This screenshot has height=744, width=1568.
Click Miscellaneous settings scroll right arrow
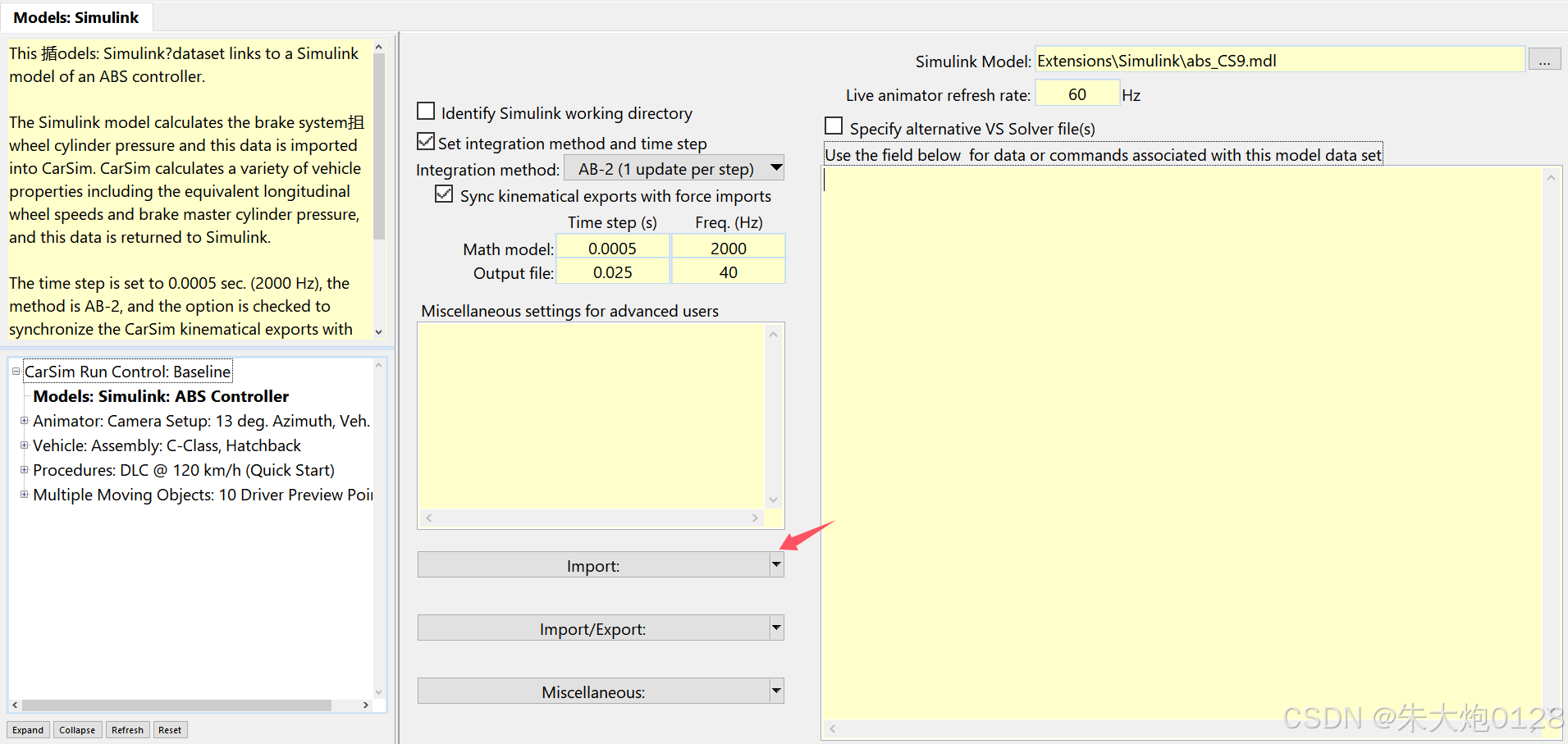(x=755, y=518)
